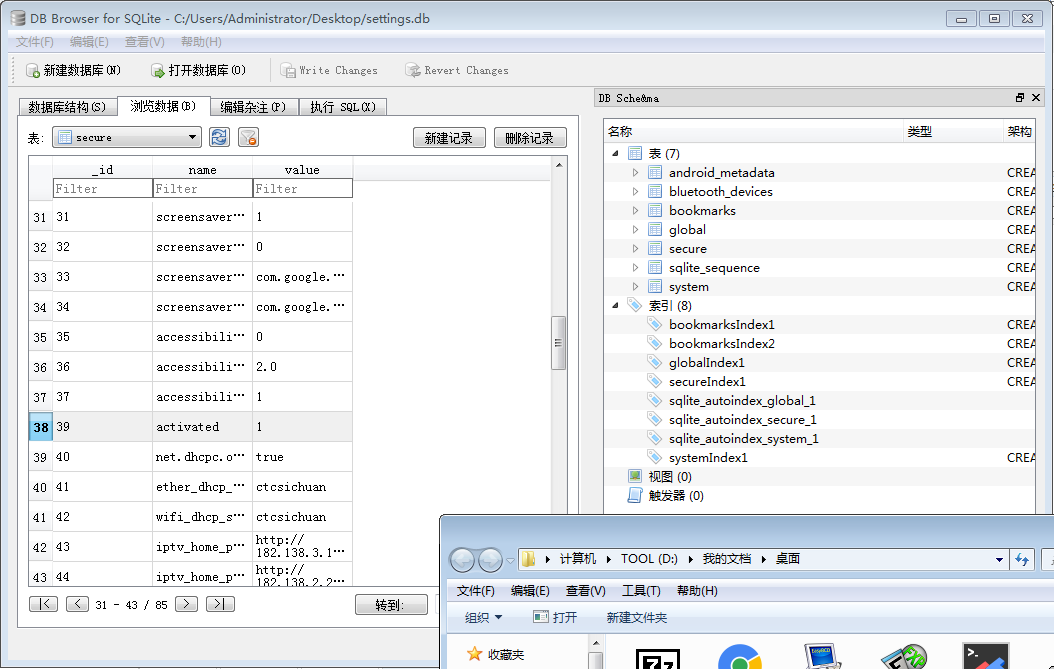Sort by the name column header
This screenshot has width=1054, height=669.
[202, 169]
